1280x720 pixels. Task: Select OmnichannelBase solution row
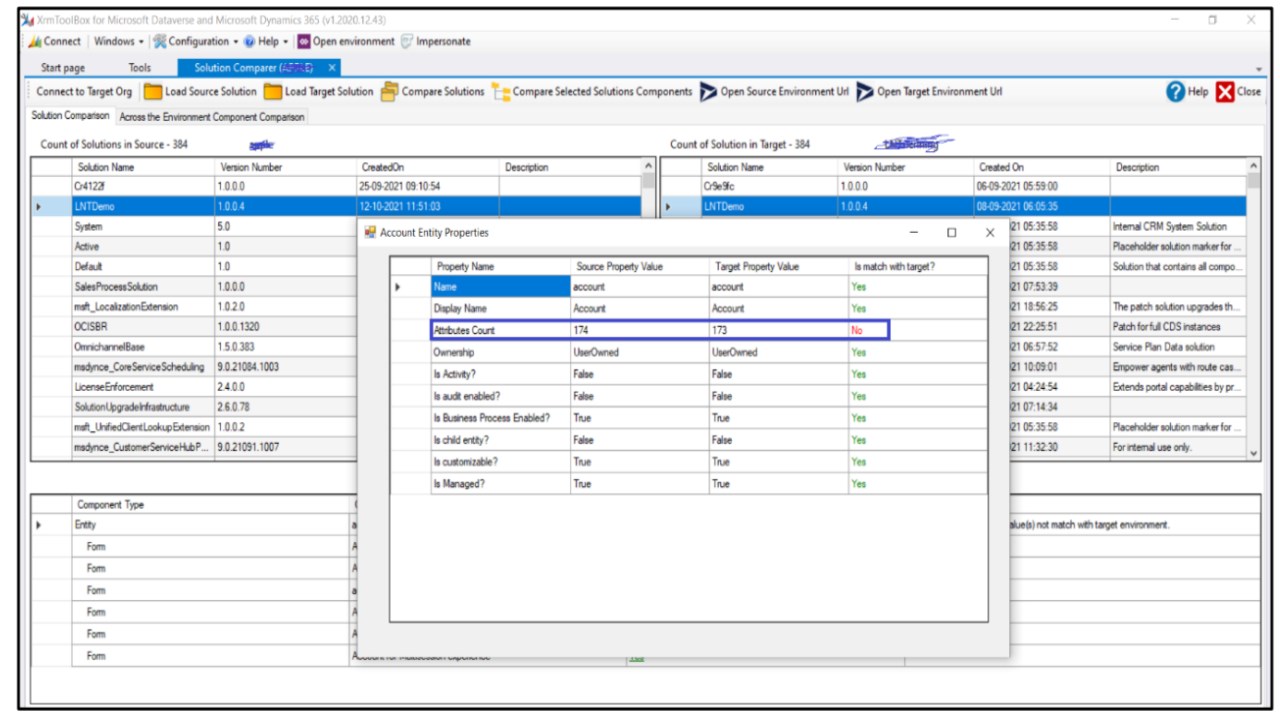point(194,347)
